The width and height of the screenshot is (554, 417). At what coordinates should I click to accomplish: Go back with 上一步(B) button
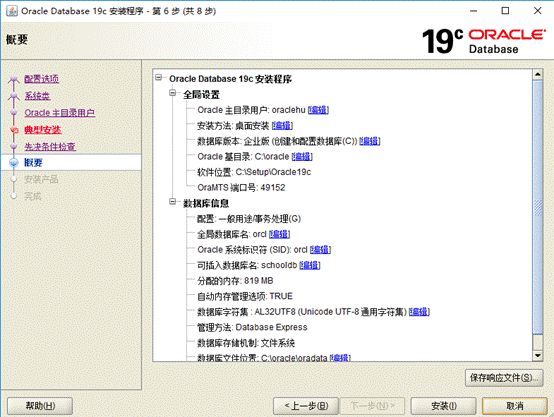click(306, 406)
